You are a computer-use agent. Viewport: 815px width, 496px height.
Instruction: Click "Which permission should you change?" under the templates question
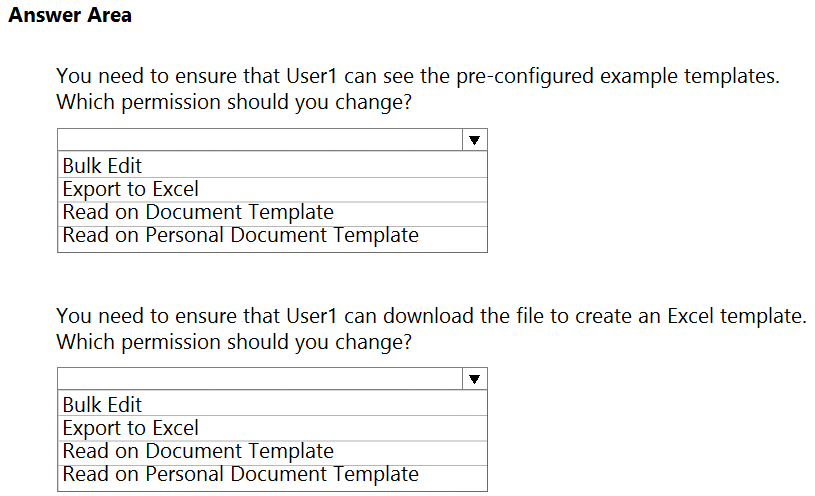point(234,102)
